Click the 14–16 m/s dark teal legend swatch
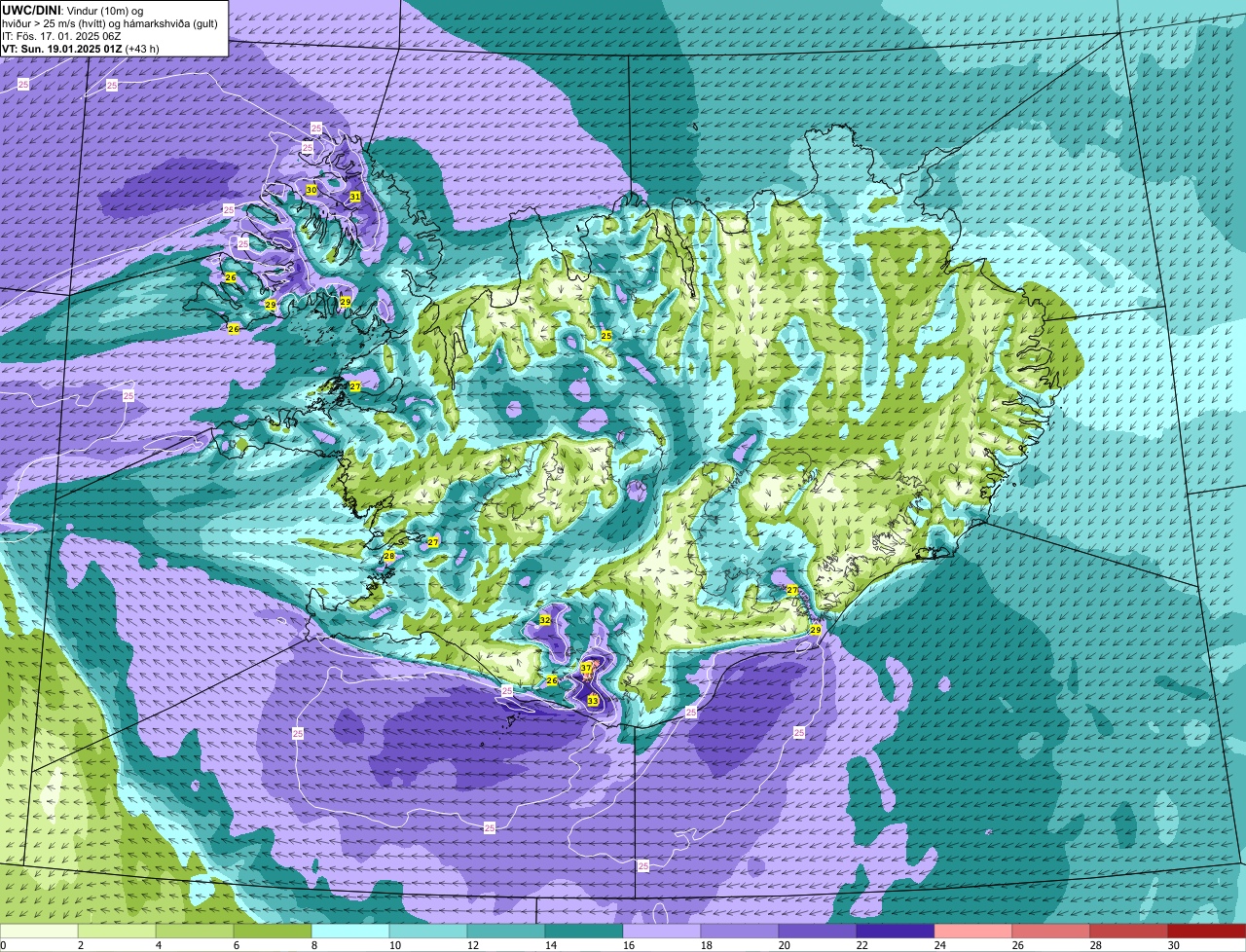 click(584, 931)
